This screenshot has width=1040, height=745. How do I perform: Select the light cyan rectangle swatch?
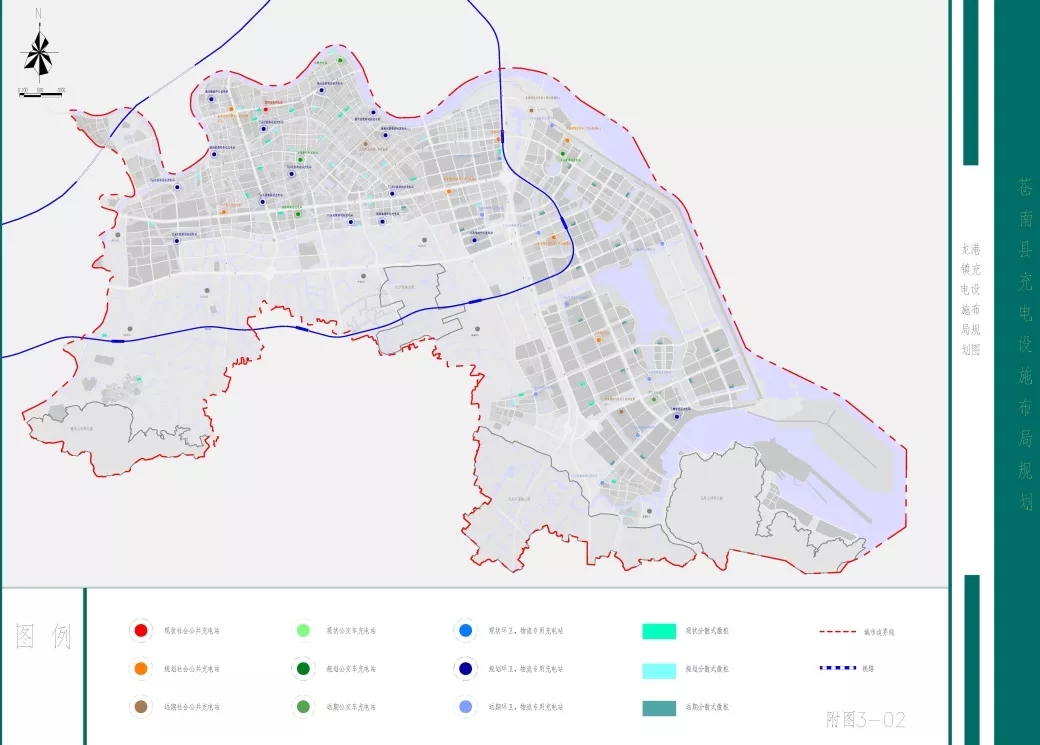point(659,669)
